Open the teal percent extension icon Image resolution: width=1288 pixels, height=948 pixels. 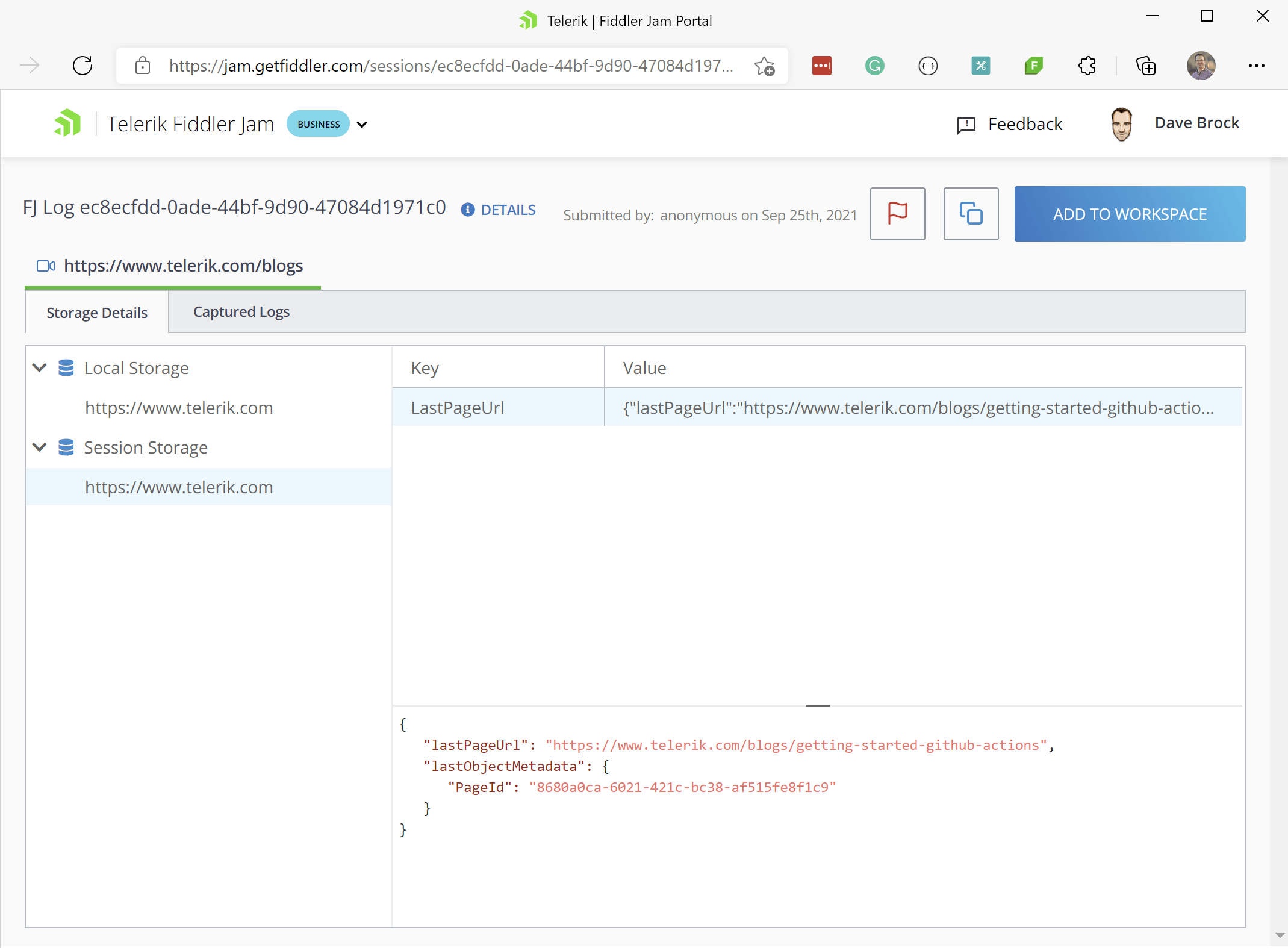[981, 66]
